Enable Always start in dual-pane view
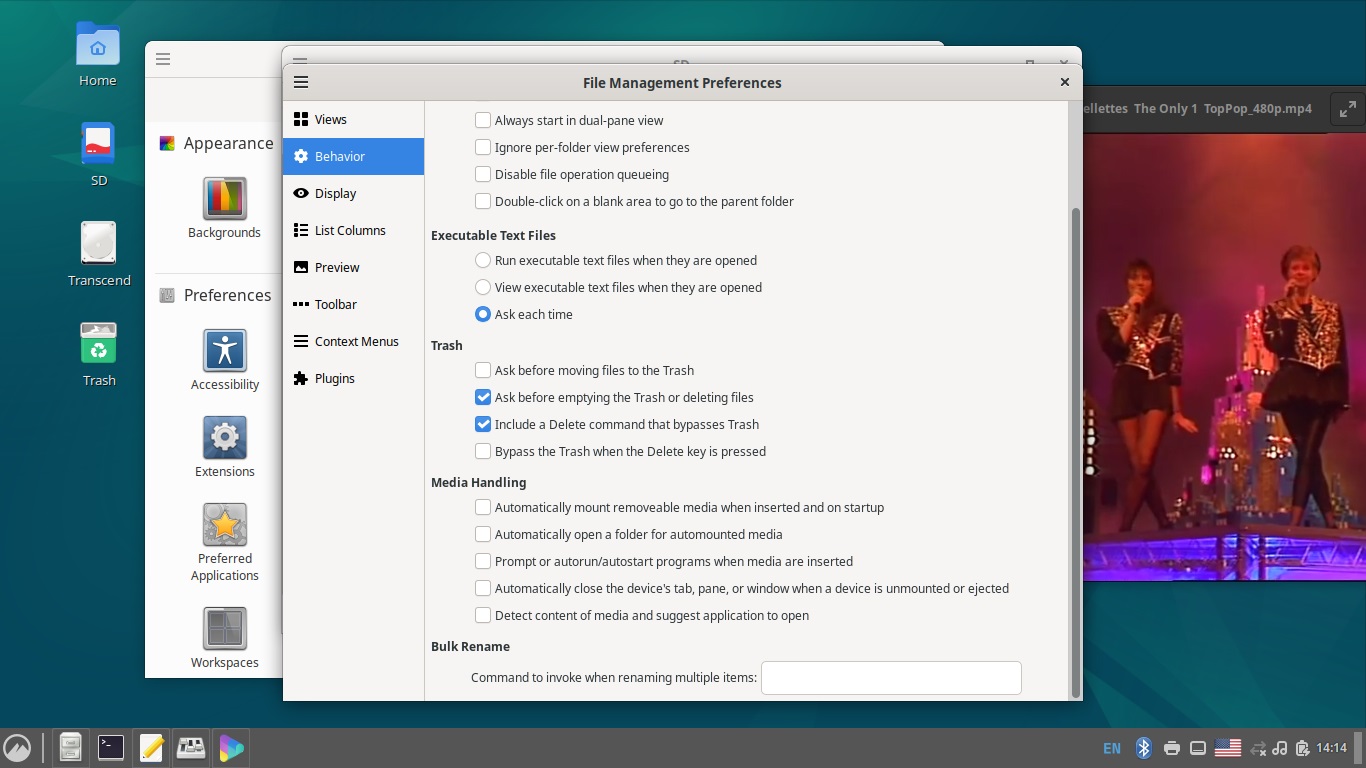1366x768 pixels. point(483,120)
